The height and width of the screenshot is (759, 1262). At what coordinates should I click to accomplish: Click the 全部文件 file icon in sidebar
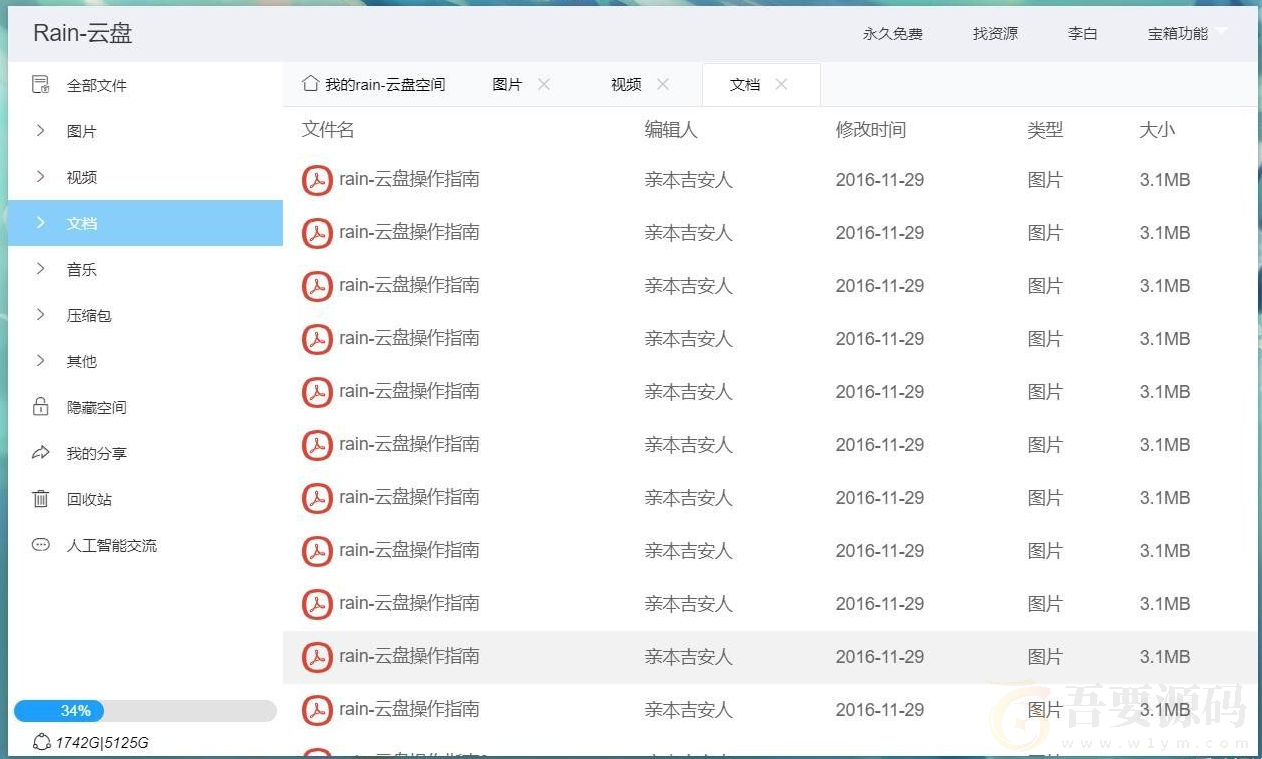point(41,85)
